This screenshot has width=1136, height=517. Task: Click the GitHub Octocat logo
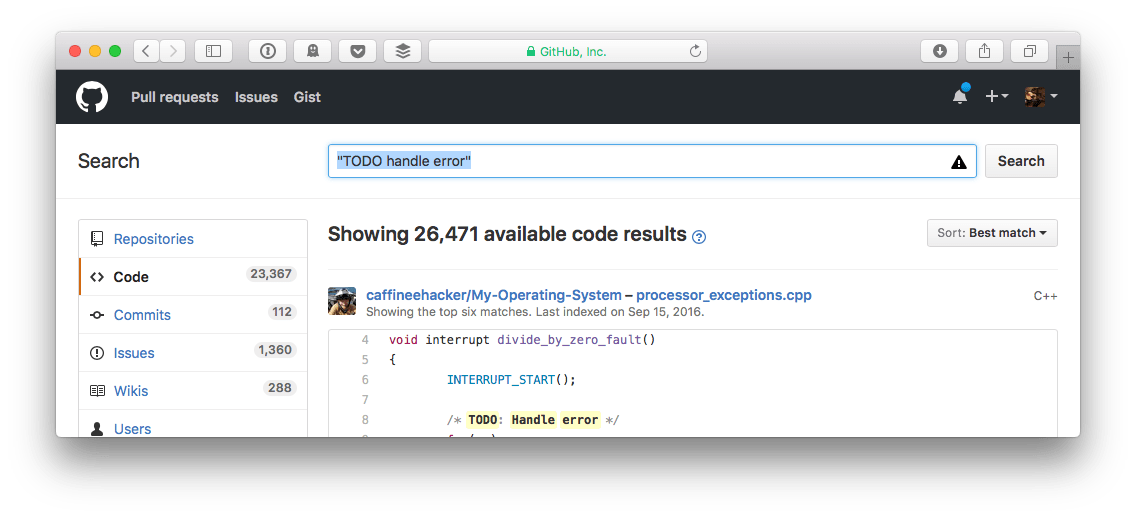92,97
